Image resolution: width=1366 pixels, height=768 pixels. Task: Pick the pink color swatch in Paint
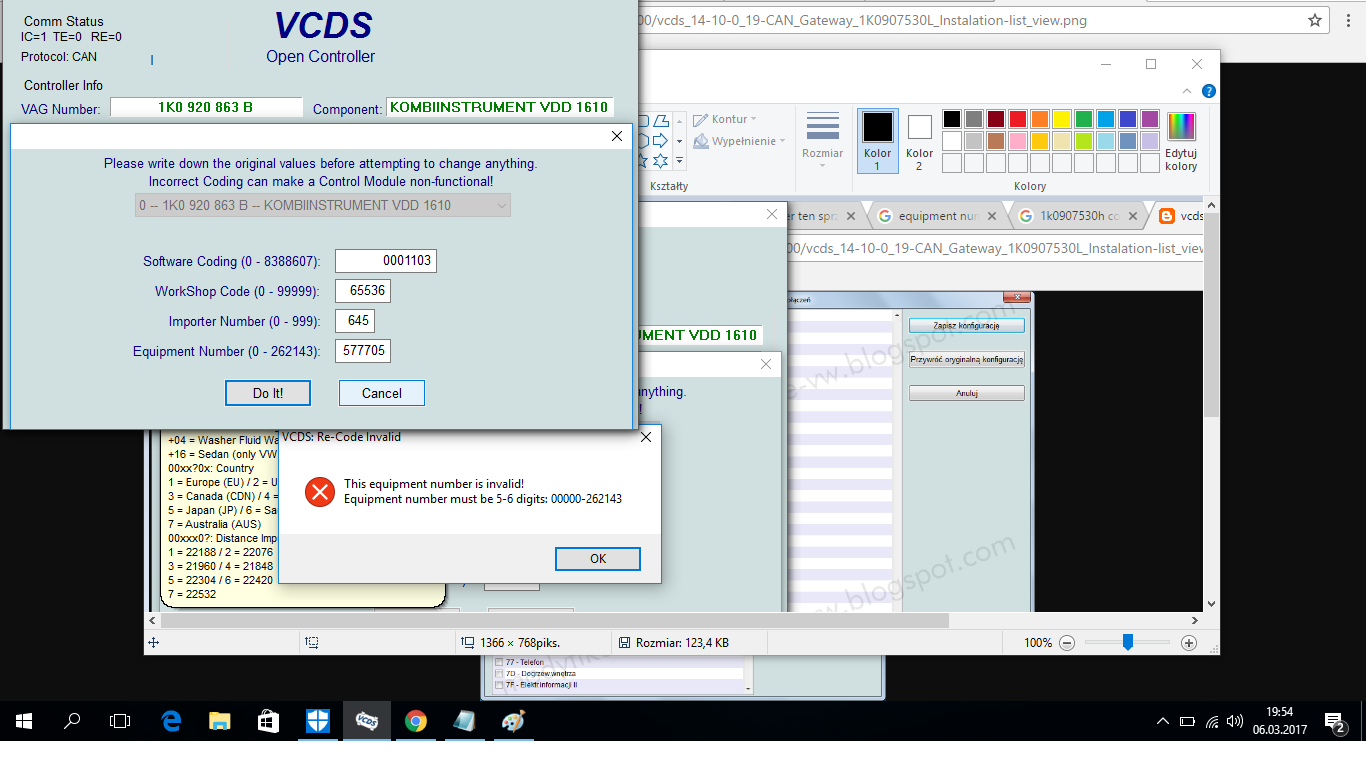(1018, 141)
